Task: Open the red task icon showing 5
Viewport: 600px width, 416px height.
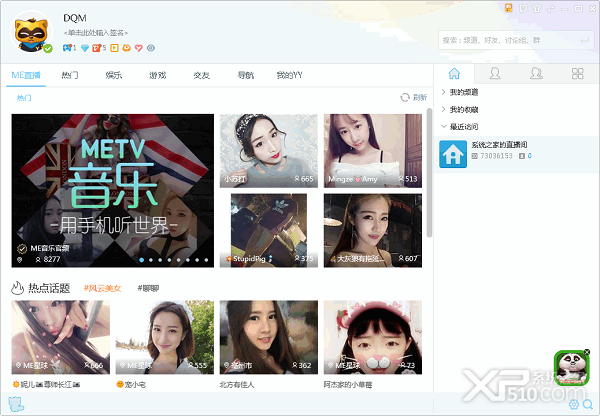Action: (96, 48)
